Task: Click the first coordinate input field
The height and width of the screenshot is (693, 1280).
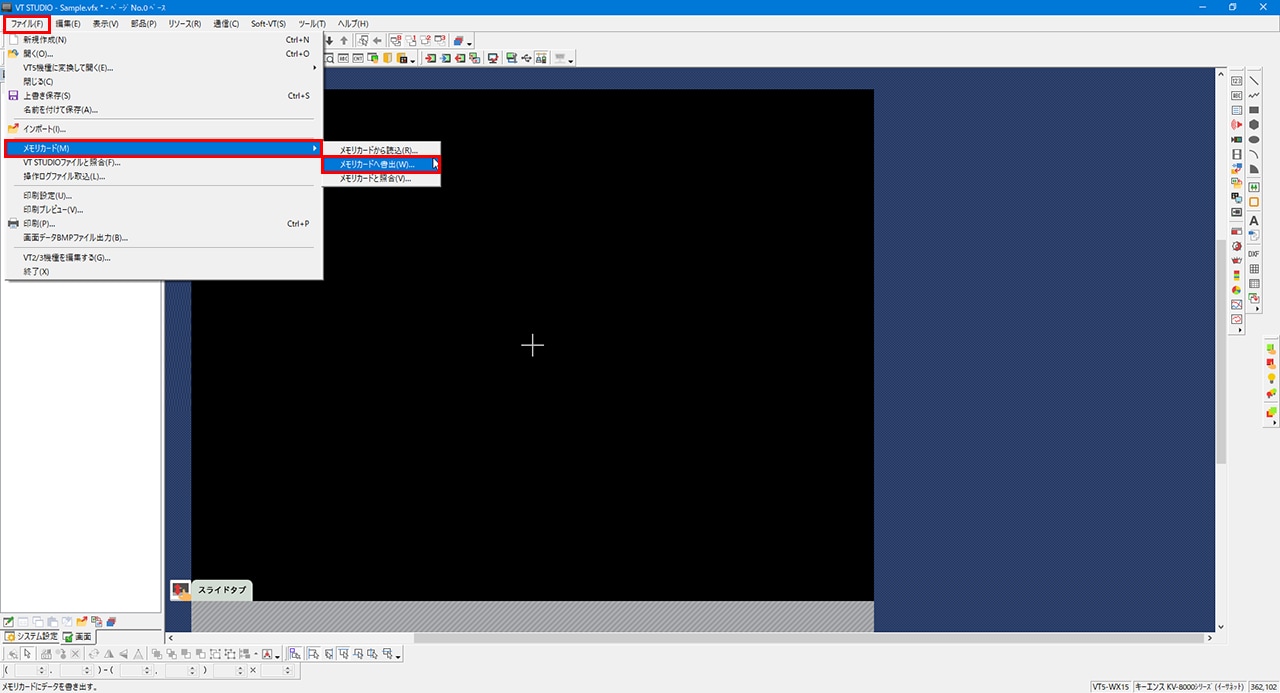Action: 24,670
